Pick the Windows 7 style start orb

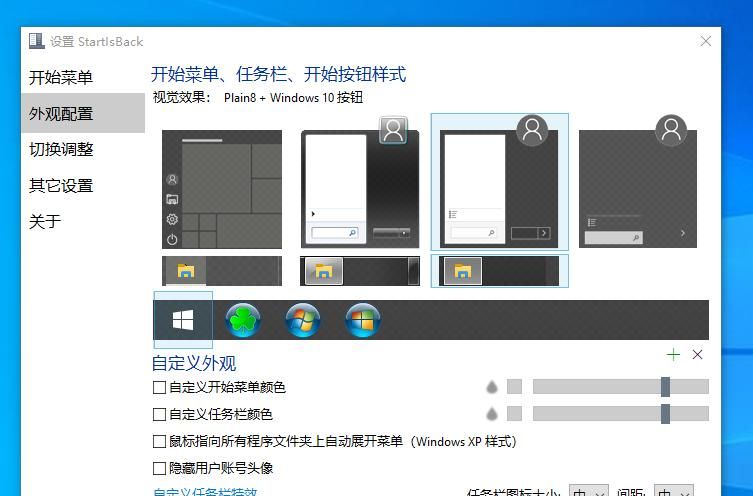303,320
